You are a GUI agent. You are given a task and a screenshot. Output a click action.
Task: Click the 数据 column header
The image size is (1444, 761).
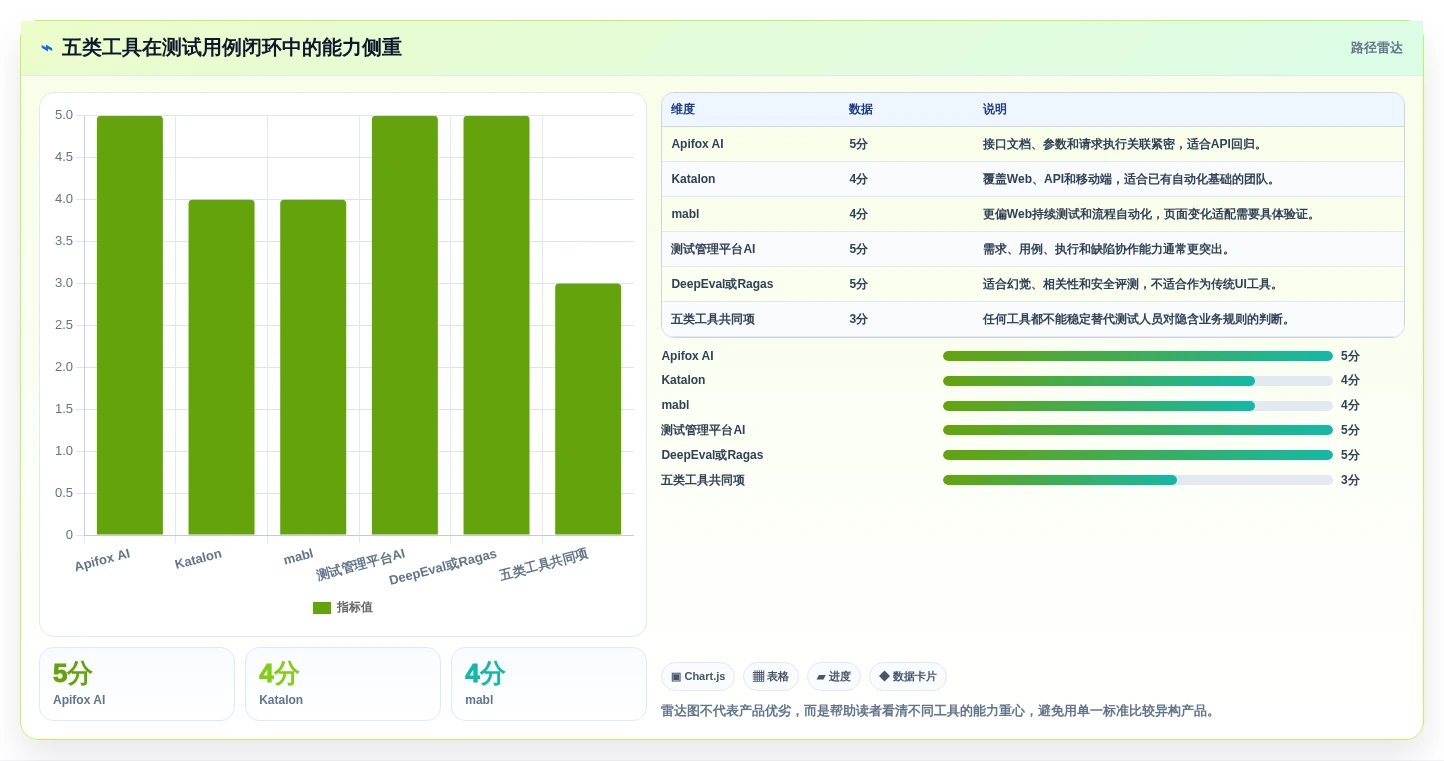[x=861, y=110]
